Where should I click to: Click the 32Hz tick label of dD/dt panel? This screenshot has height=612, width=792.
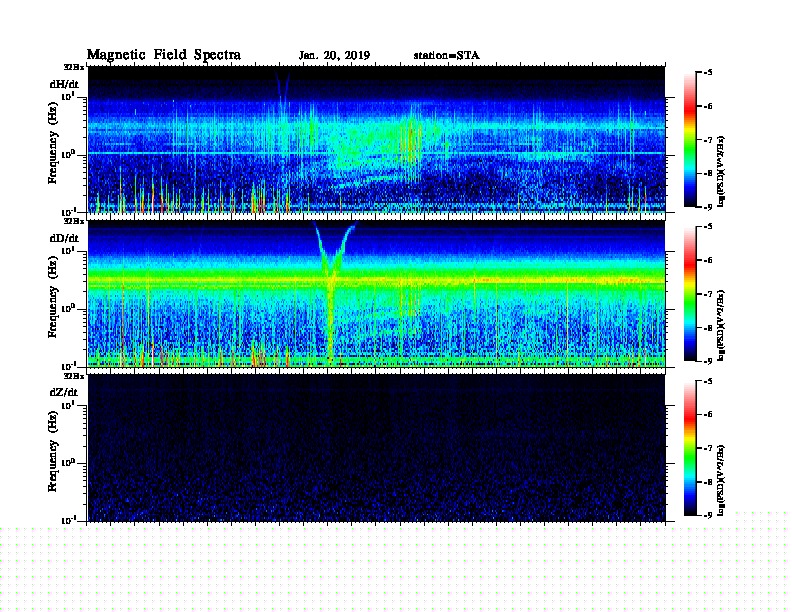coord(74,221)
